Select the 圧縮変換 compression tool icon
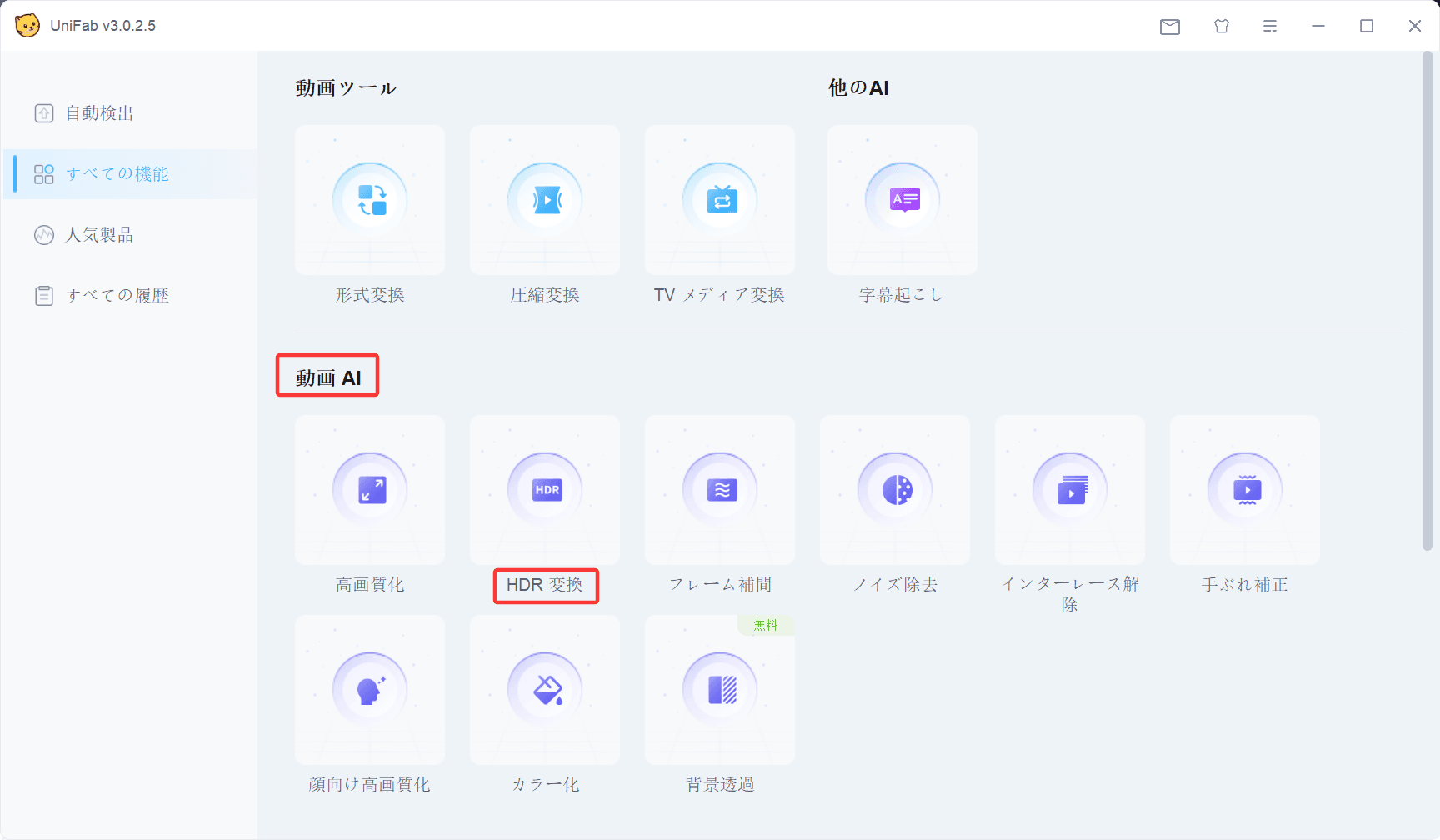The width and height of the screenshot is (1440, 840). coord(545,201)
